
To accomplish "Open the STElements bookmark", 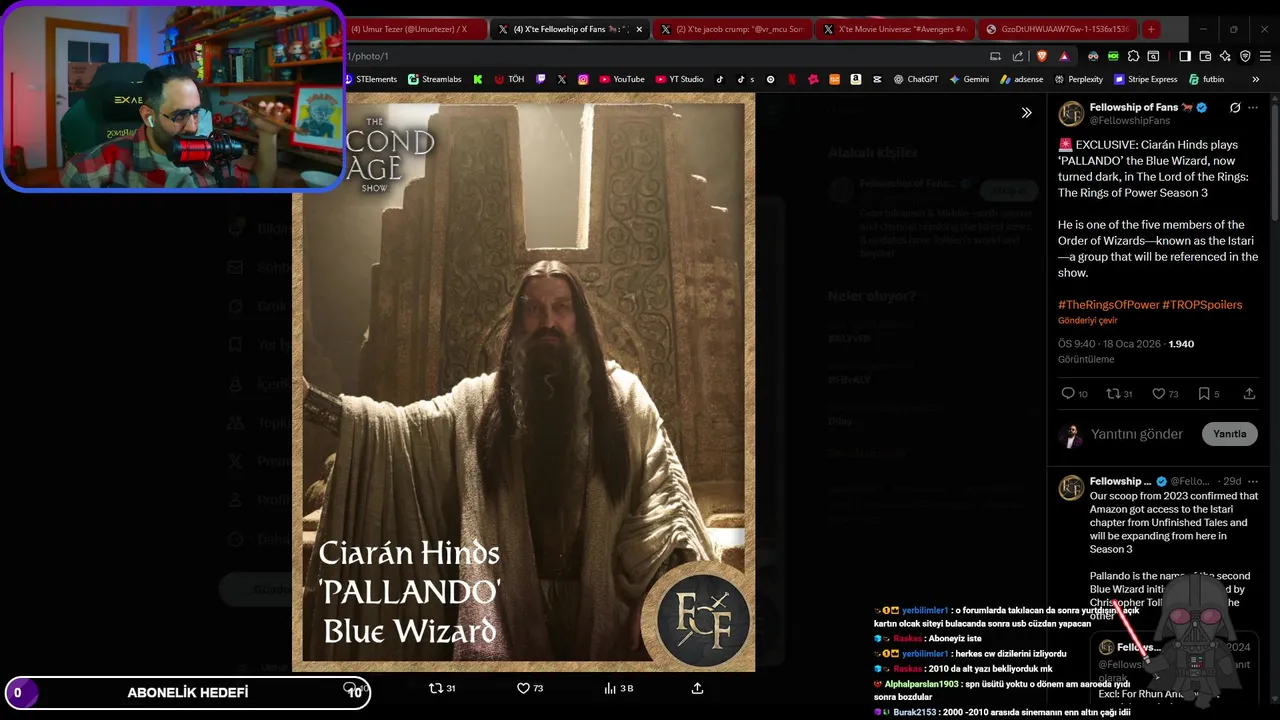I will click(x=370, y=79).
